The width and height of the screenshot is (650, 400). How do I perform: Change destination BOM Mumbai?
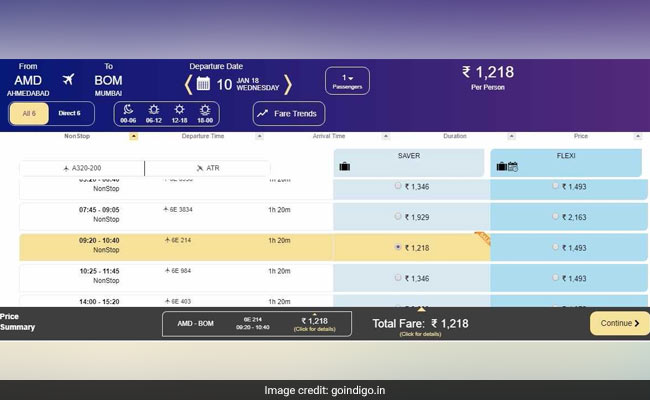[108, 82]
